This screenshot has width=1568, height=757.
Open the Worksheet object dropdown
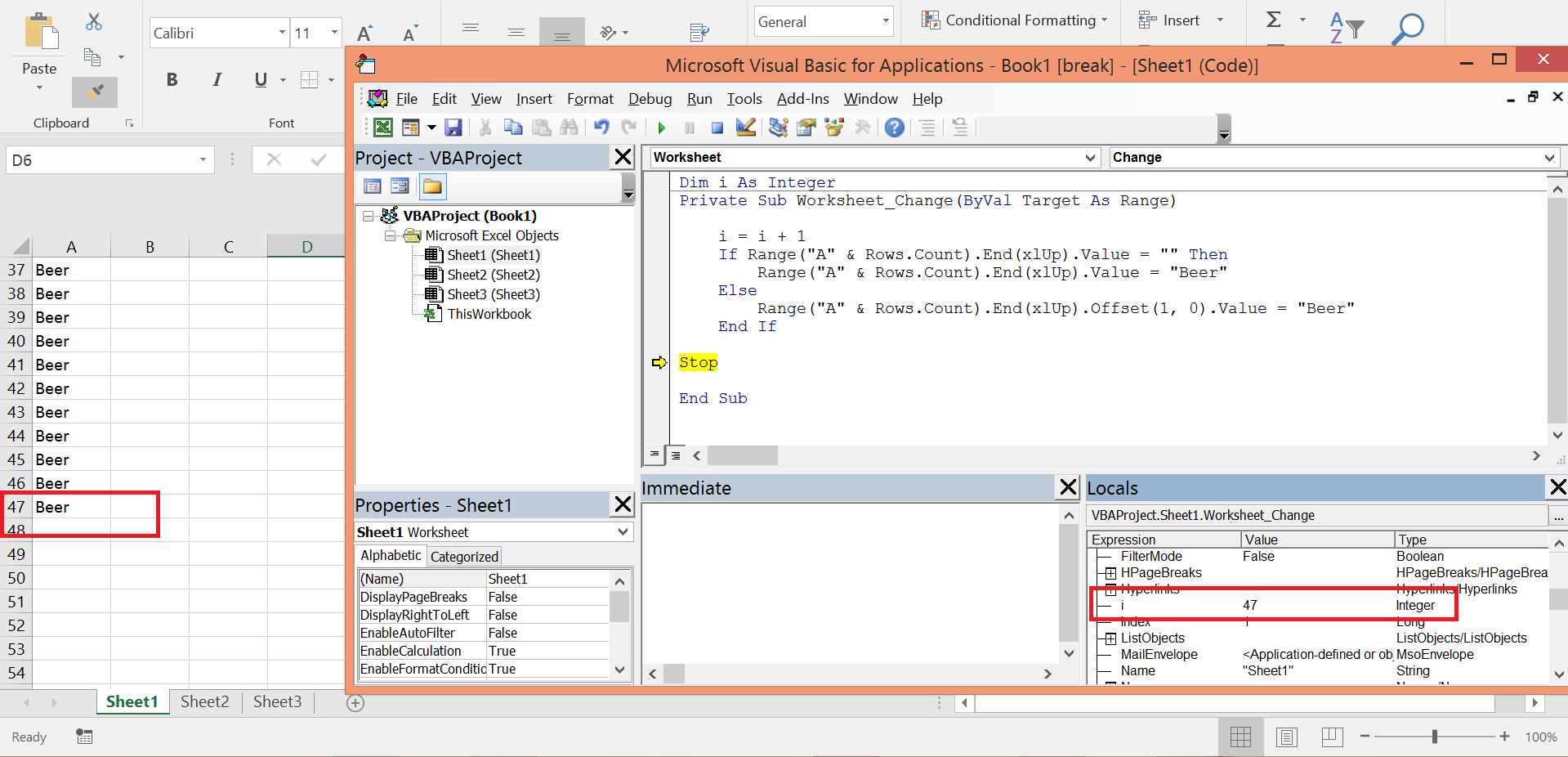coord(1090,157)
